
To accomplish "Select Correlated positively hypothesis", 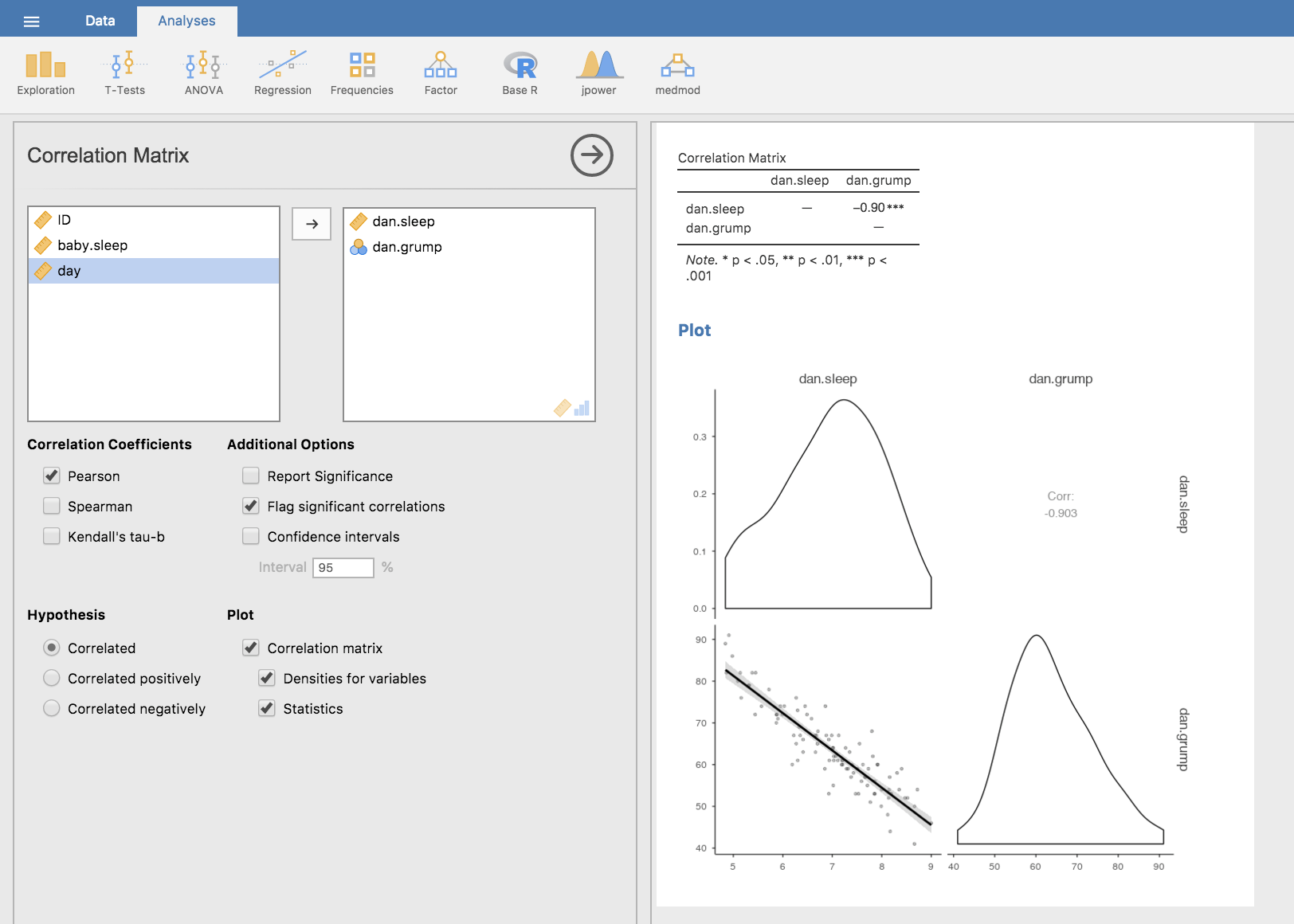I will pos(52,678).
